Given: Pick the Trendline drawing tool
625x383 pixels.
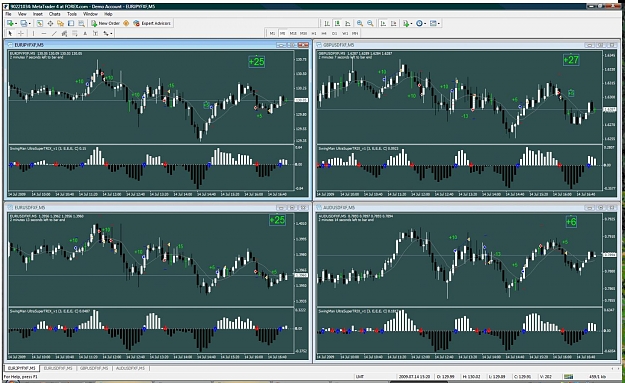Looking at the screenshot, I should tap(54, 33).
